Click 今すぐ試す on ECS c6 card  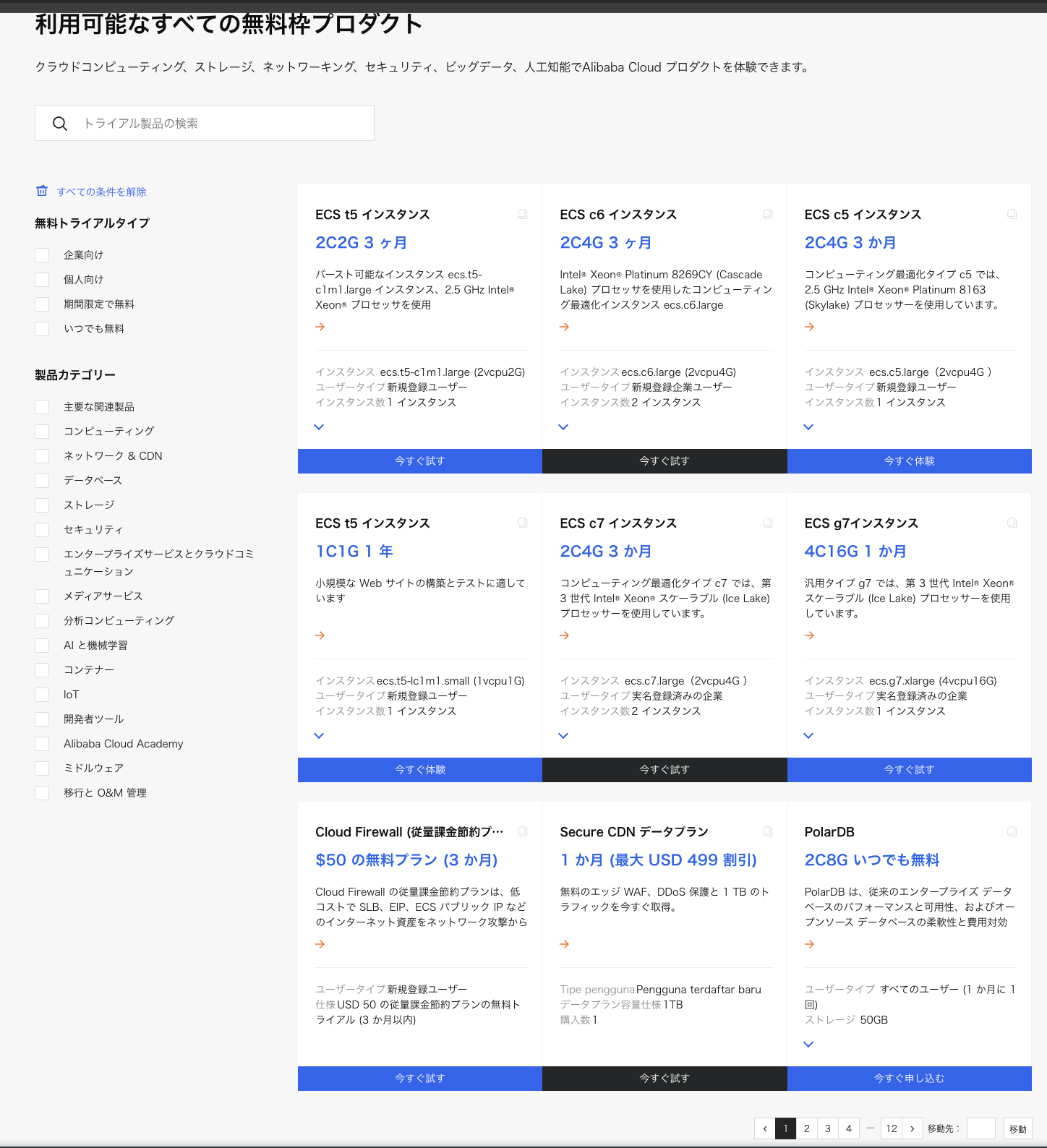(664, 461)
